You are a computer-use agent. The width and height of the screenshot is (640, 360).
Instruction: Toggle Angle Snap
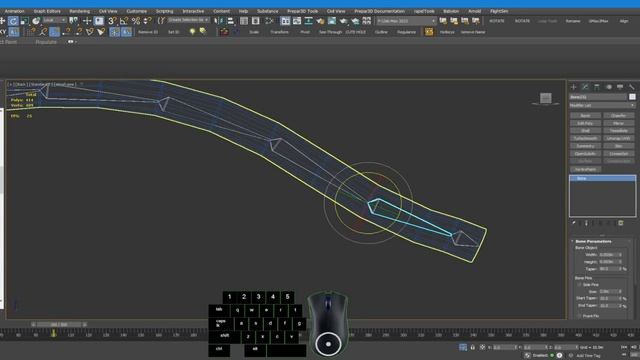[124, 20]
